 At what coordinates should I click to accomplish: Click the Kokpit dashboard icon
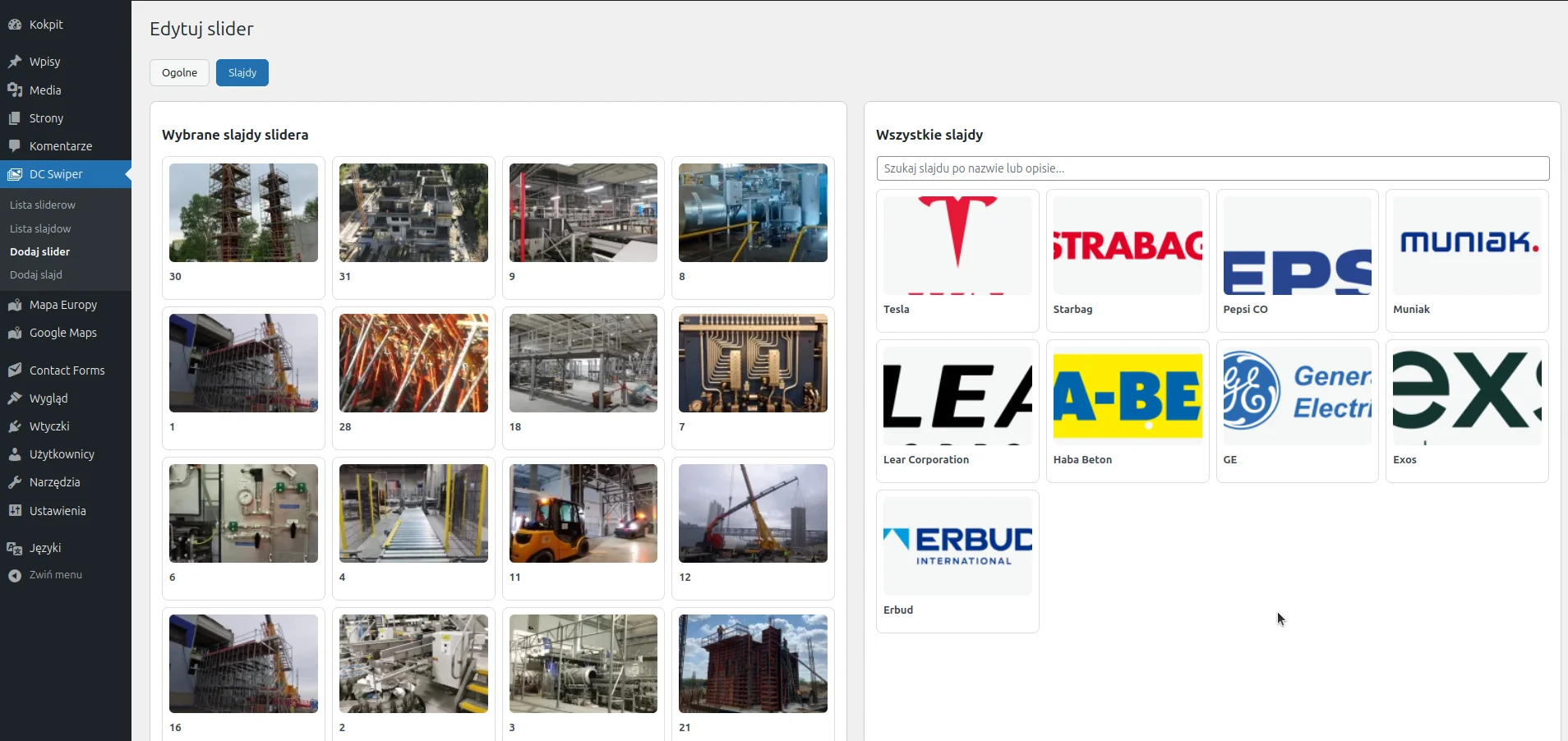(x=15, y=25)
